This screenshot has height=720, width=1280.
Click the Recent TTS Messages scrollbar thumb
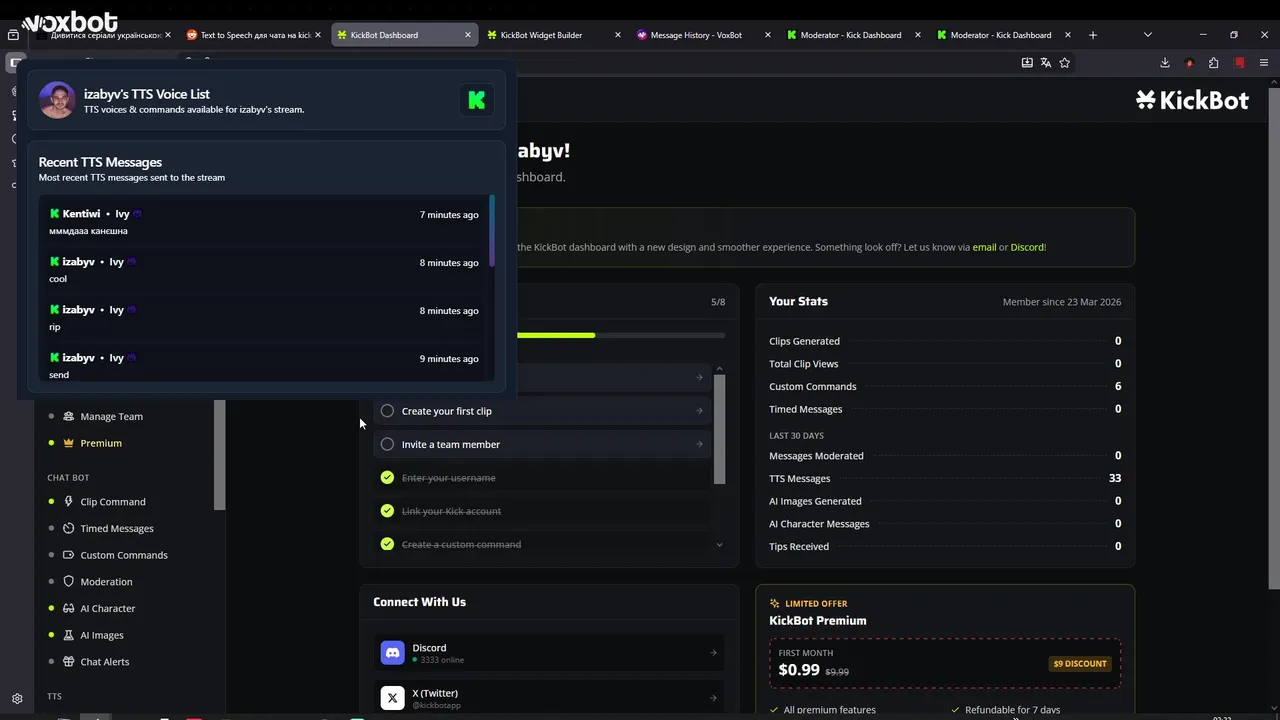(x=492, y=231)
